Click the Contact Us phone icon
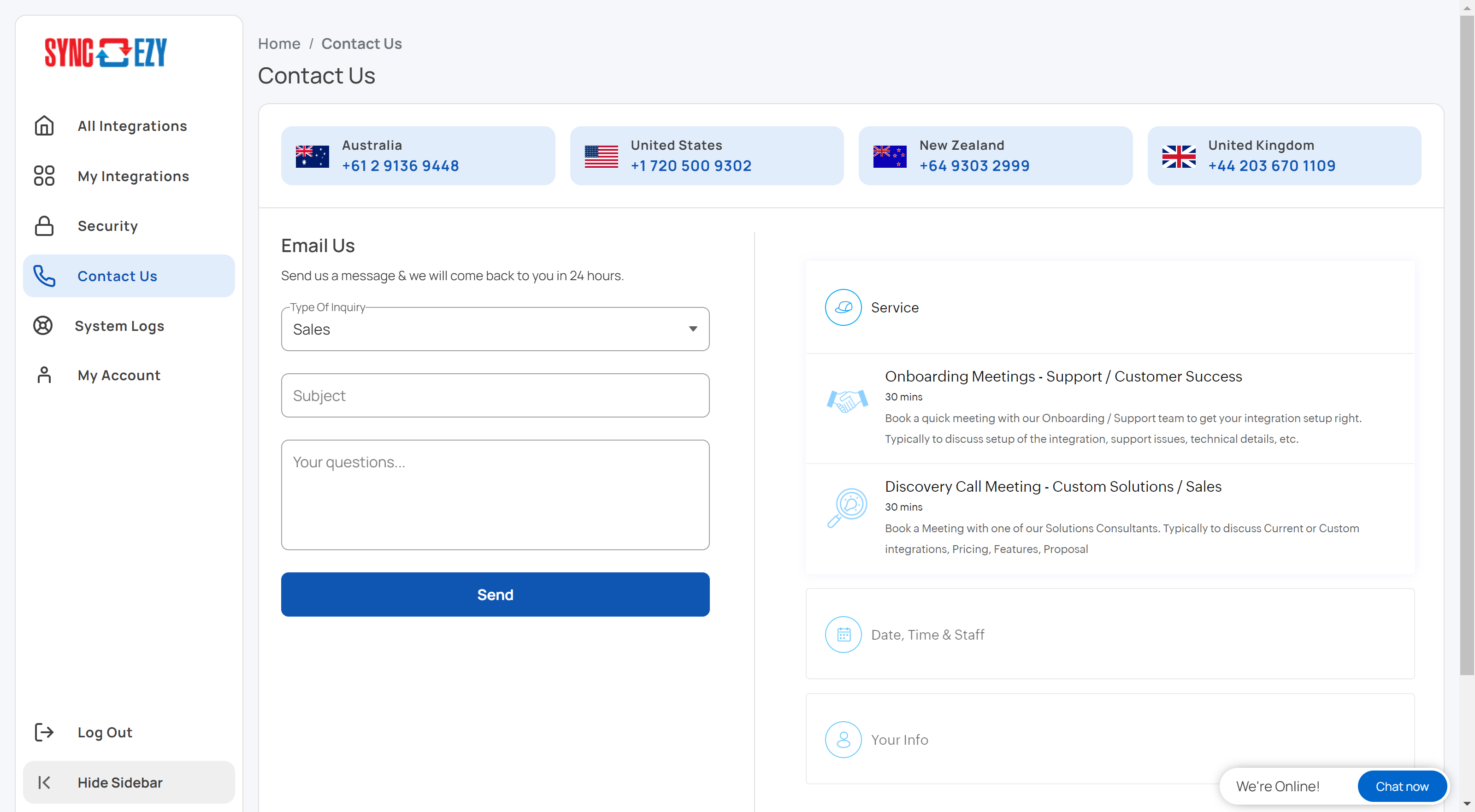 pyautogui.click(x=44, y=276)
